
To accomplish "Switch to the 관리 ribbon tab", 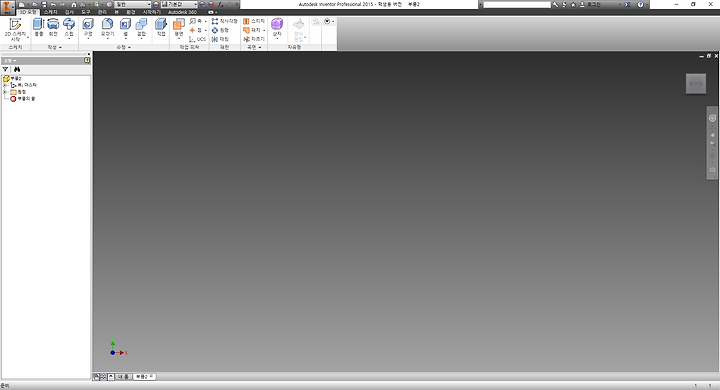I will (102, 12).
